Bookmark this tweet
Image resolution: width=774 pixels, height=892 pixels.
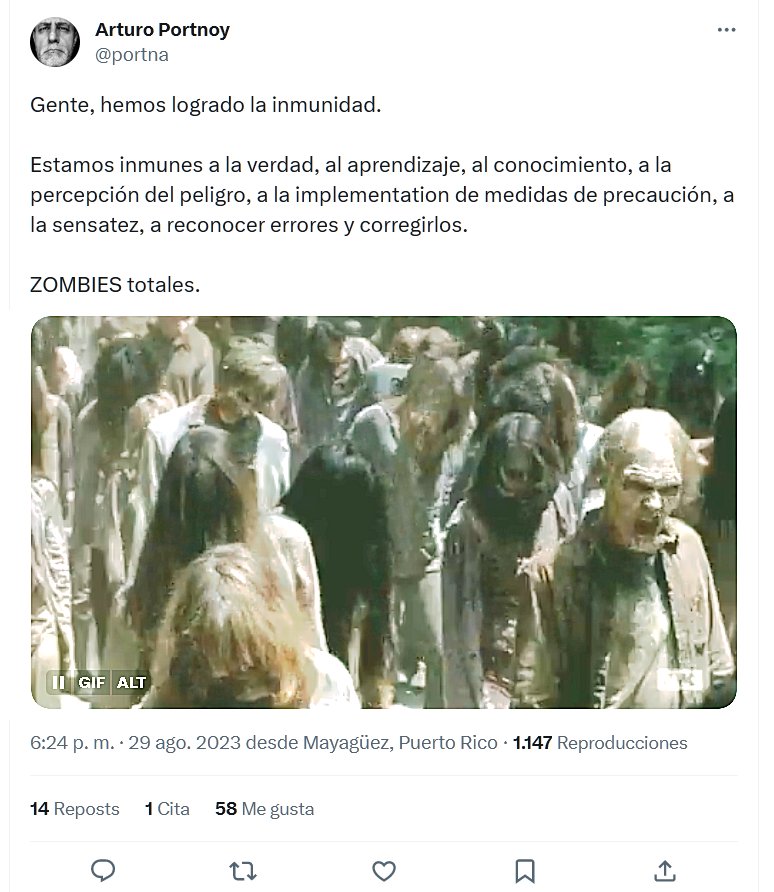pos(524,871)
